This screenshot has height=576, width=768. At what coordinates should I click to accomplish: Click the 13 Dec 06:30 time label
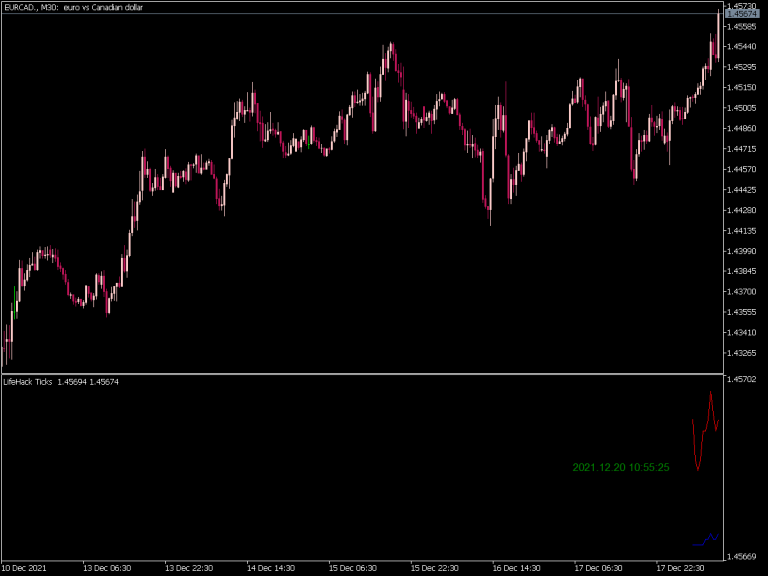point(107,567)
